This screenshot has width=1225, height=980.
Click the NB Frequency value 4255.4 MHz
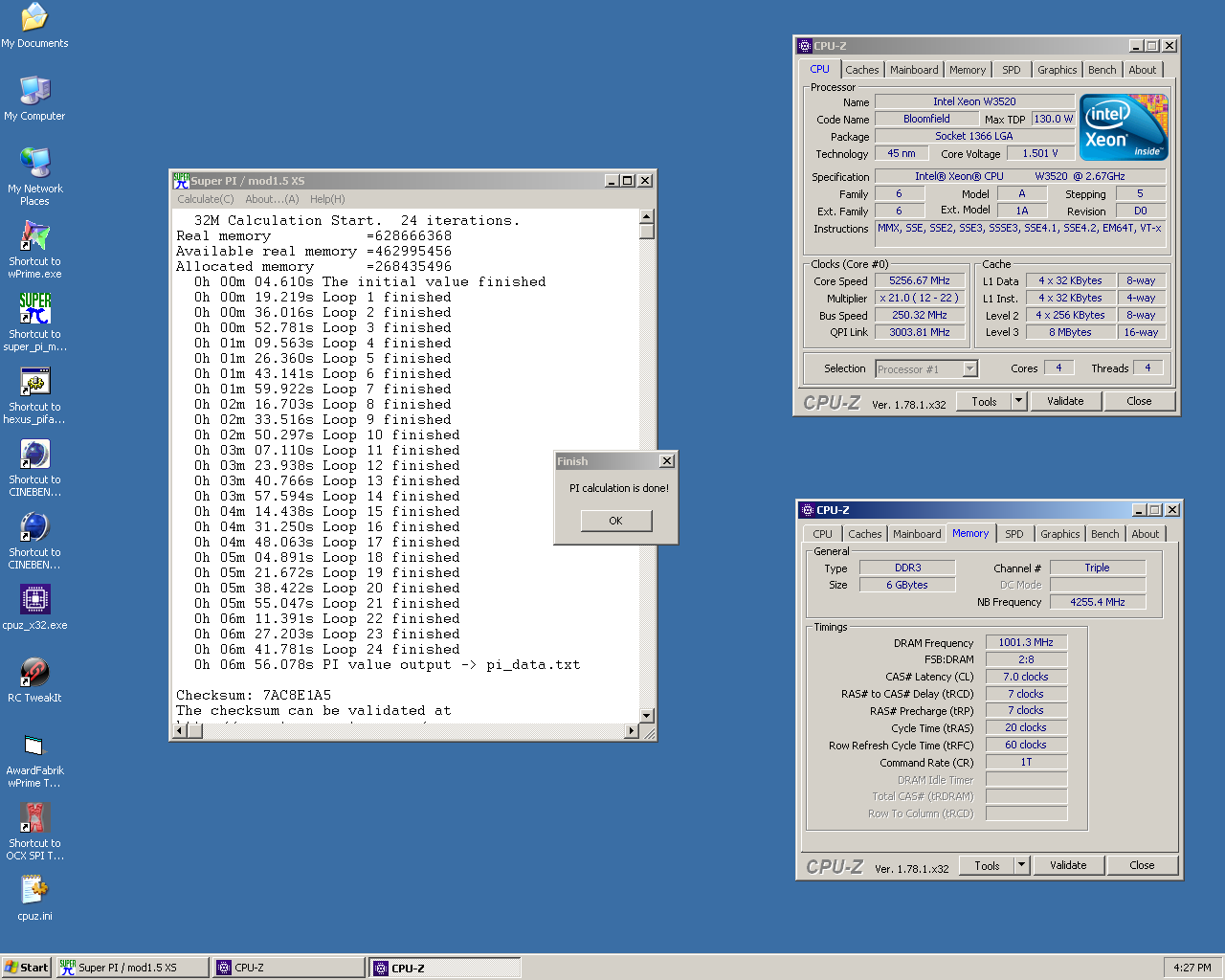(1098, 603)
